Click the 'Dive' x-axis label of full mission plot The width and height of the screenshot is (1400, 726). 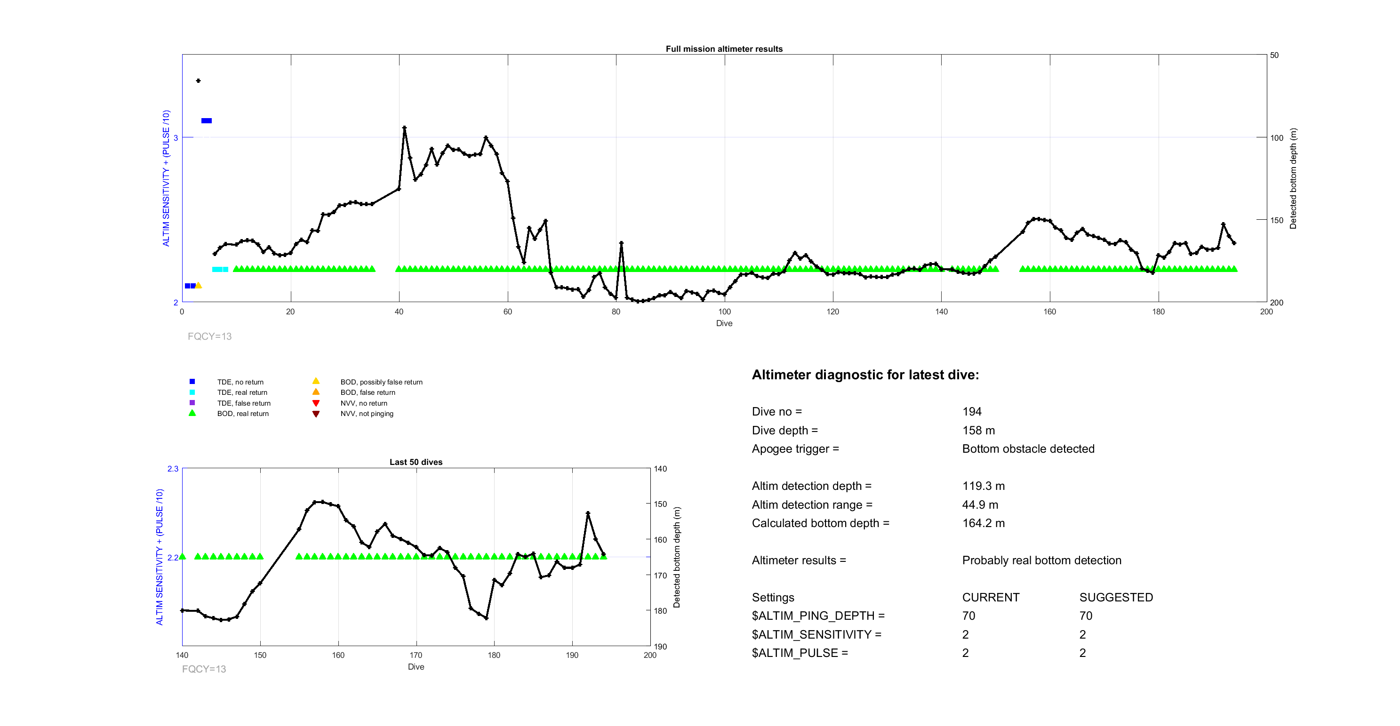click(x=724, y=323)
